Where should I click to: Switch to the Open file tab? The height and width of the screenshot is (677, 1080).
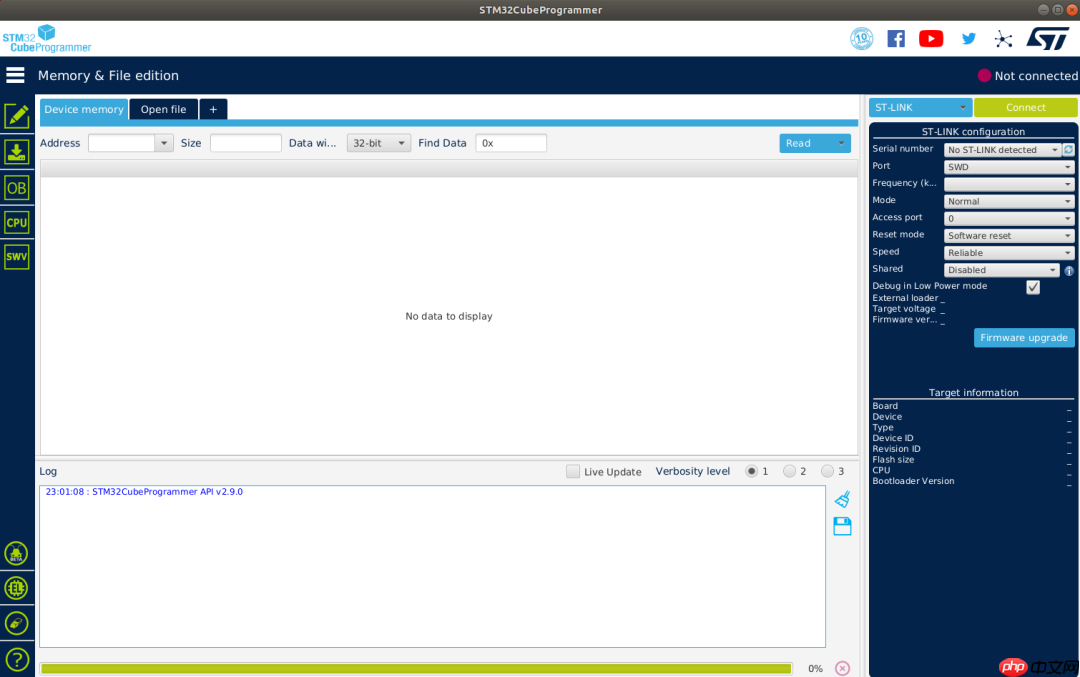(x=163, y=110)
